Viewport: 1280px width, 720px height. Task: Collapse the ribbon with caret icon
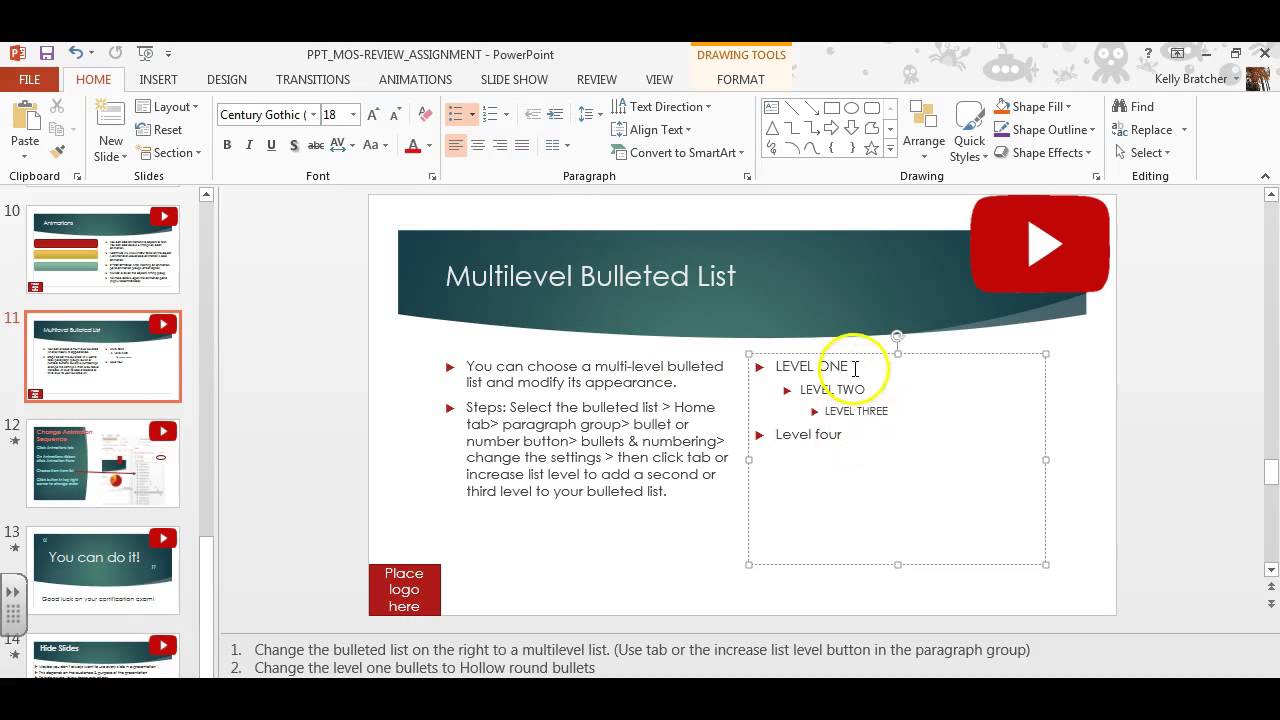[x=1265, y=176]
